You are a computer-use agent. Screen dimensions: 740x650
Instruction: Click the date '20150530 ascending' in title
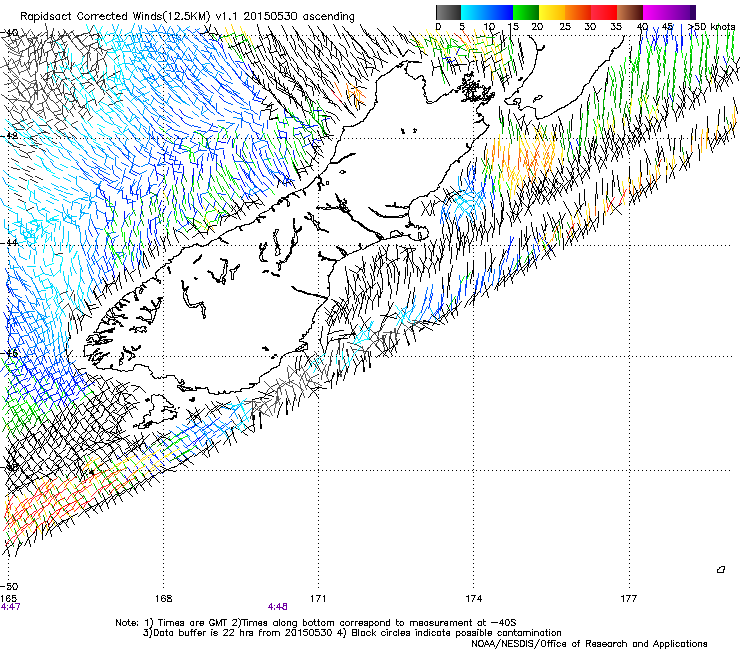(x=299, y=16)
